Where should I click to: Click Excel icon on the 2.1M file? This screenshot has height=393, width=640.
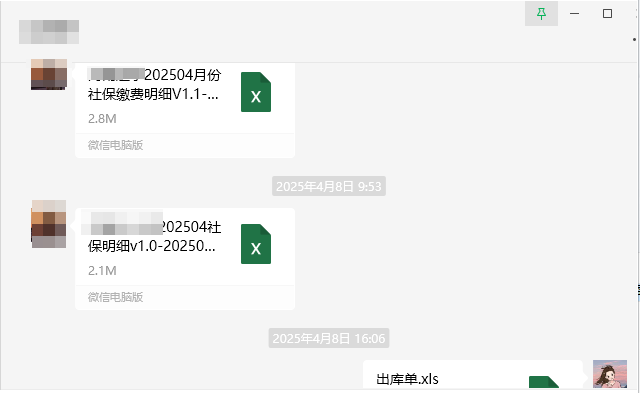pyautogui.click(x=256, y=244)
